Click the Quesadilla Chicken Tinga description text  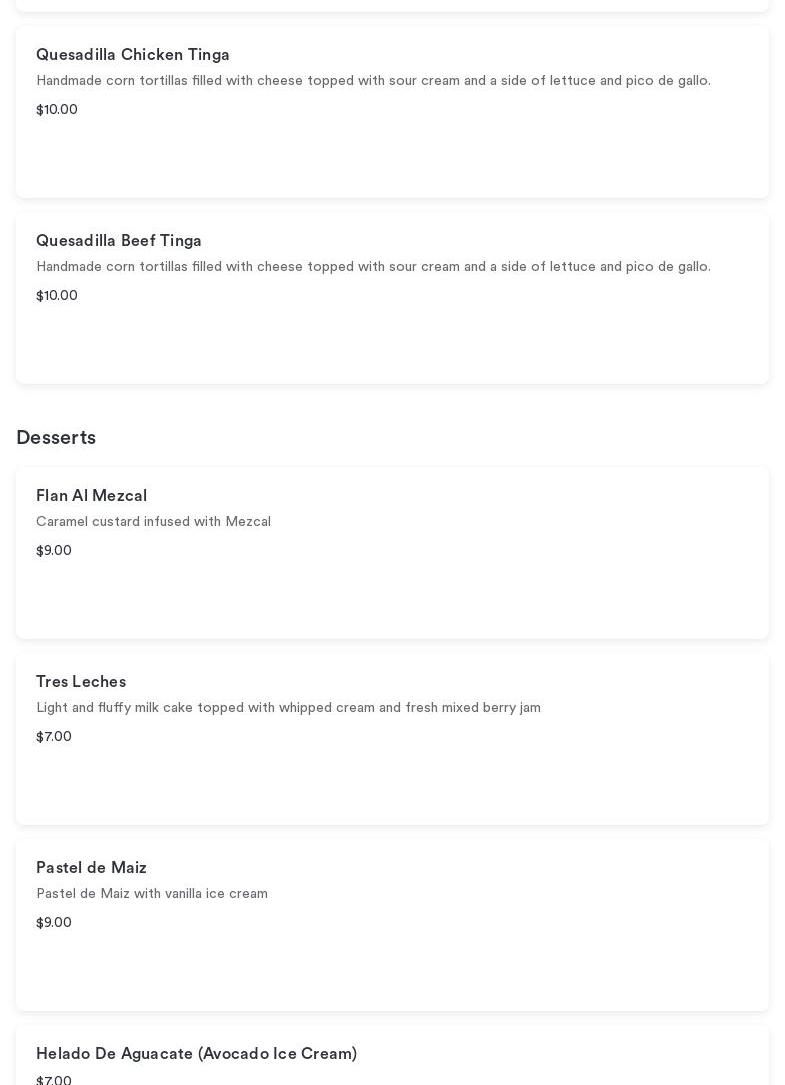(373, 81)
